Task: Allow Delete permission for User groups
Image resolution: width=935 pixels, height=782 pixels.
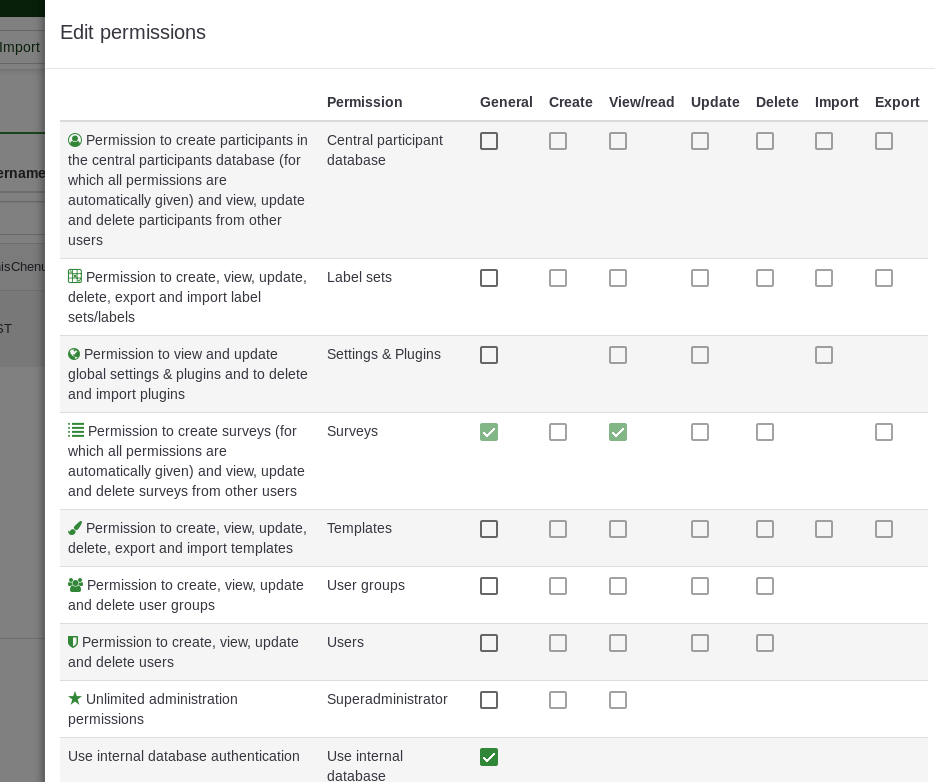Action: (x=765, y=586)
